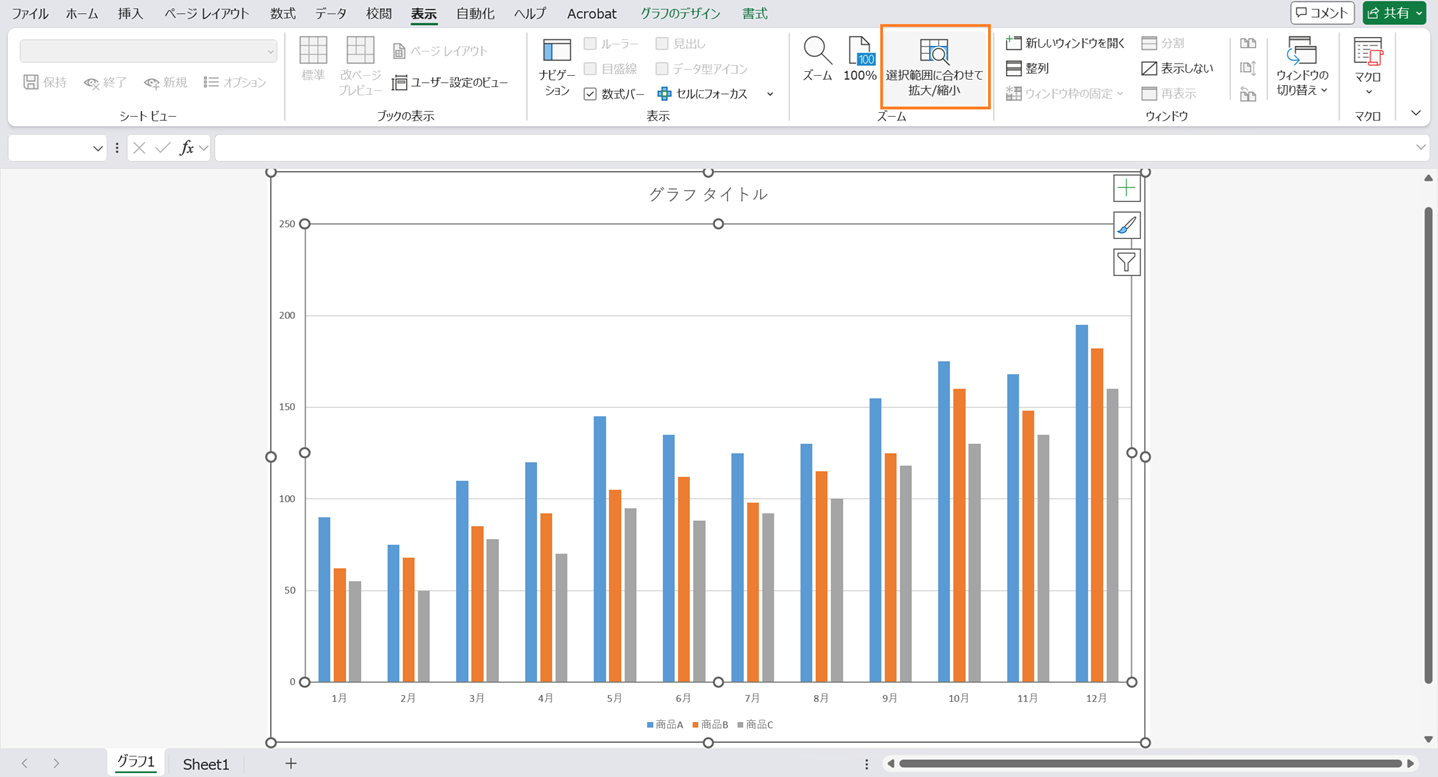Click 整列 arrange windows
Image resolution: width=1438 pixels, height=777 pixels.
tap(1027, 68)
